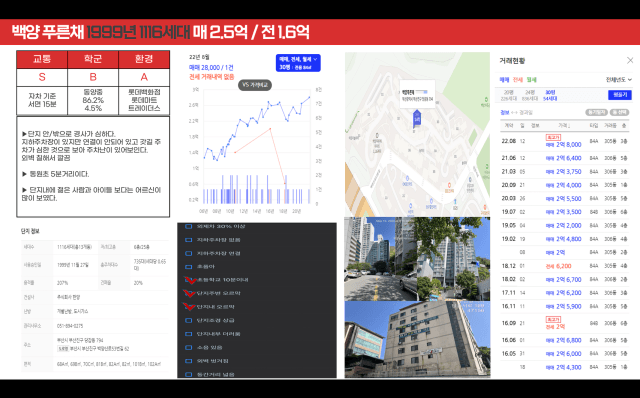Click the 환경 header cell
Viewport: 640px width, 398px height.
(144, 59)
